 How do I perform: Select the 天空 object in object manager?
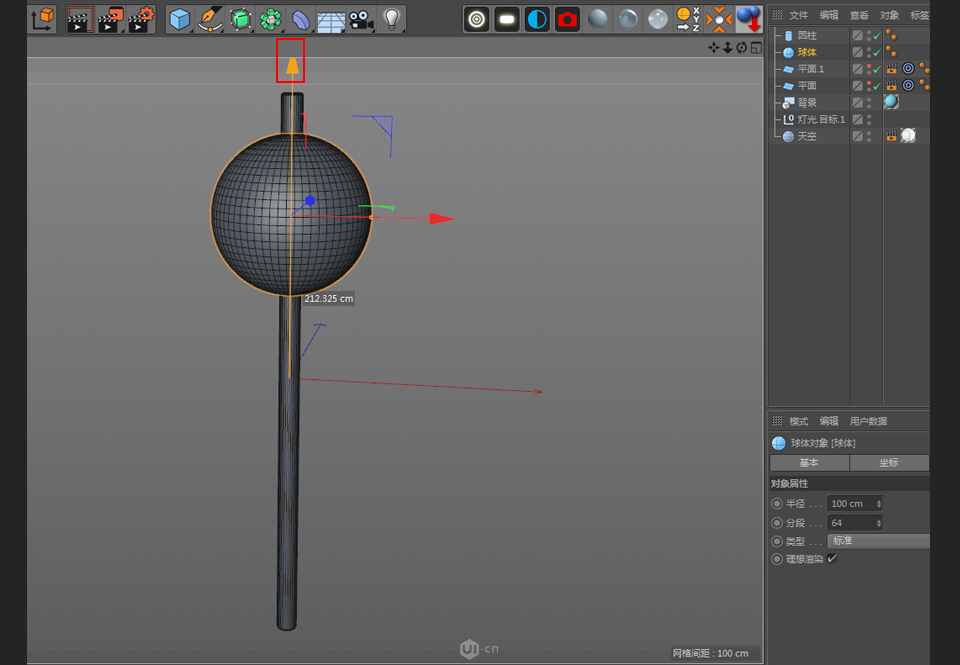coord(807,135)
